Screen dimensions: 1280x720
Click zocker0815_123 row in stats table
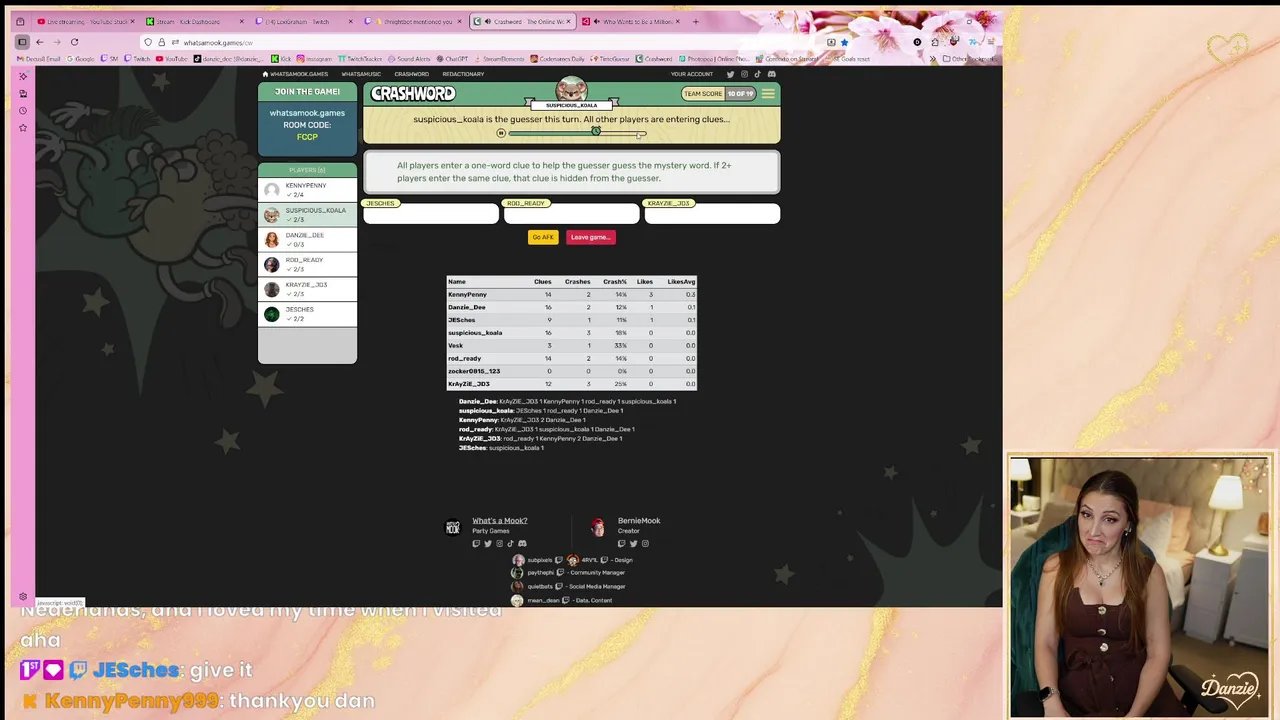(571, 371)
